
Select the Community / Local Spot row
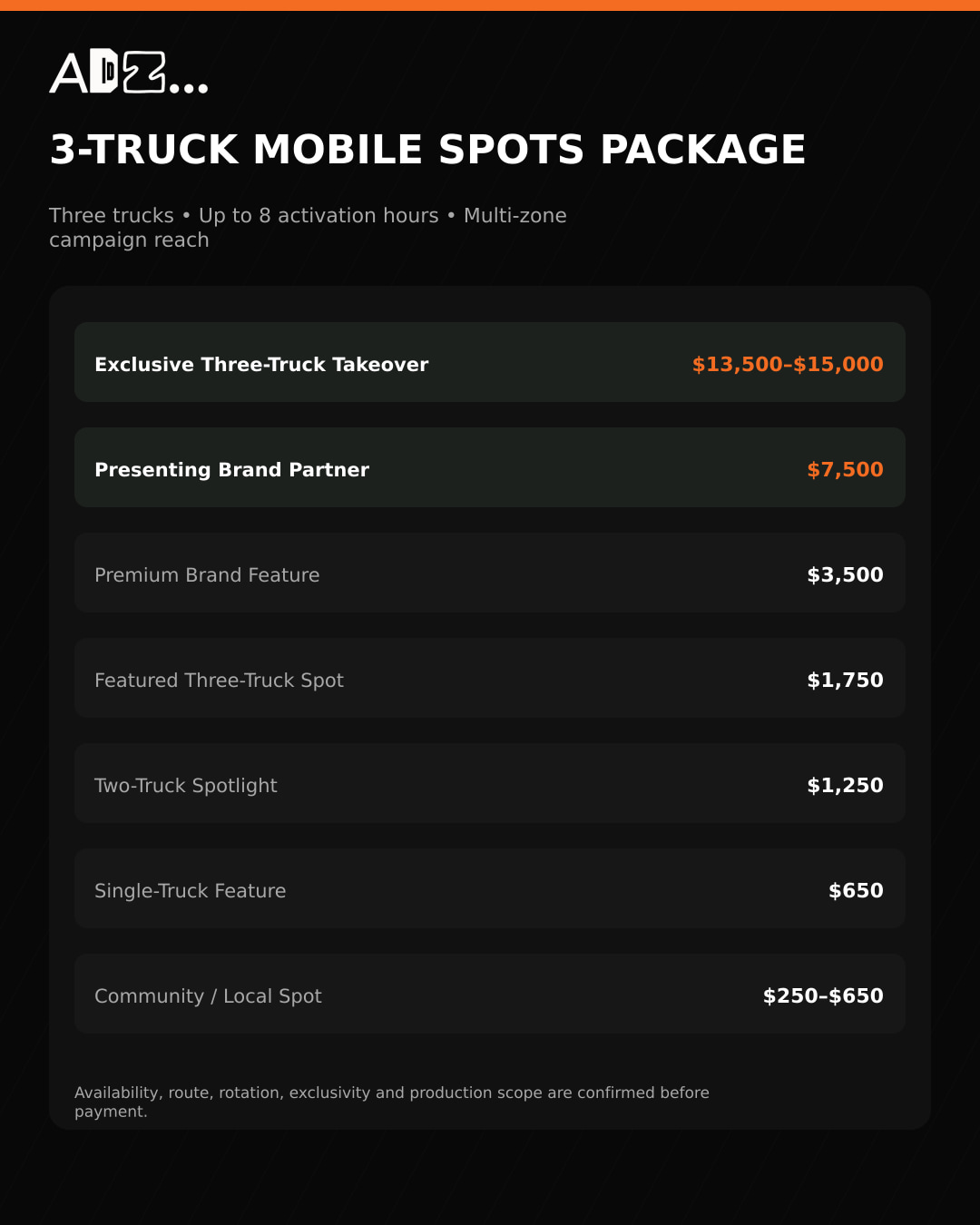[x=490, y=994]
